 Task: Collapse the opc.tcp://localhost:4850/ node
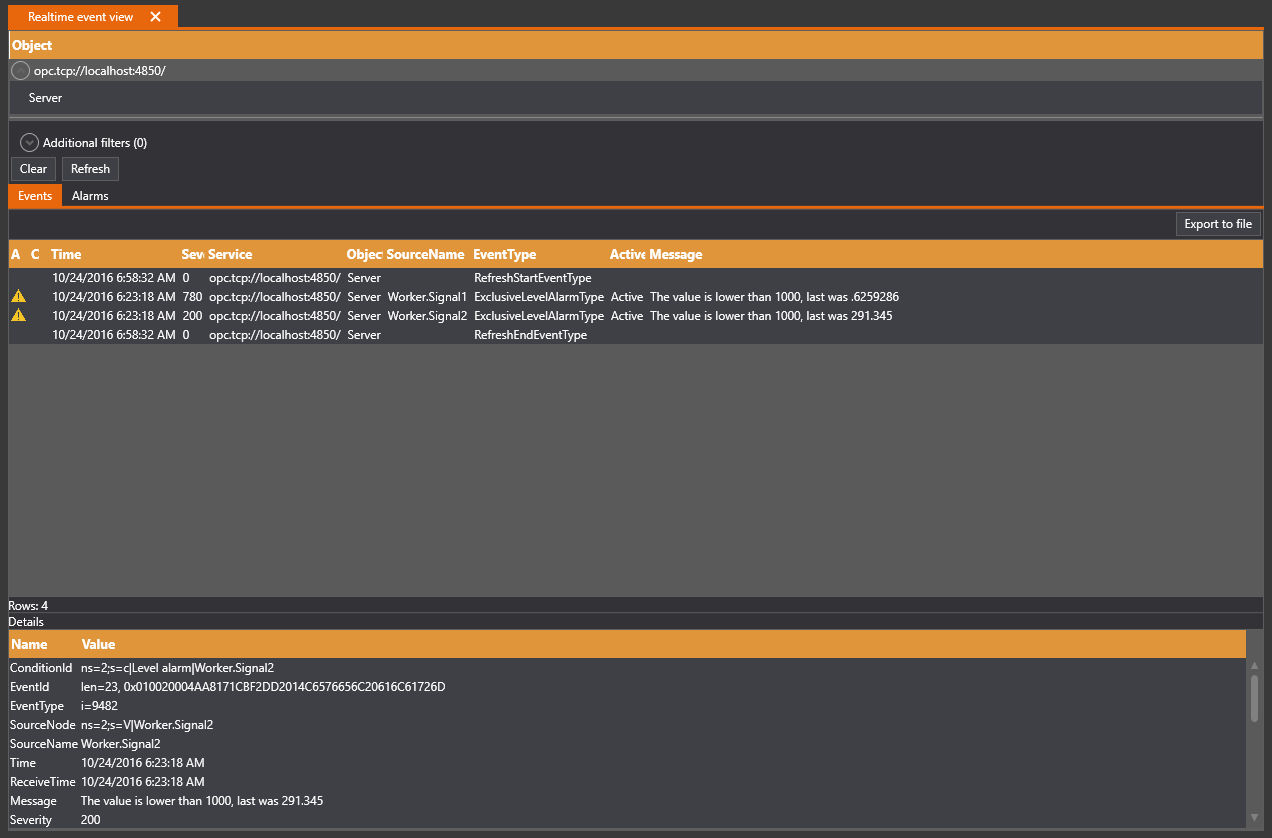(20, 71)
